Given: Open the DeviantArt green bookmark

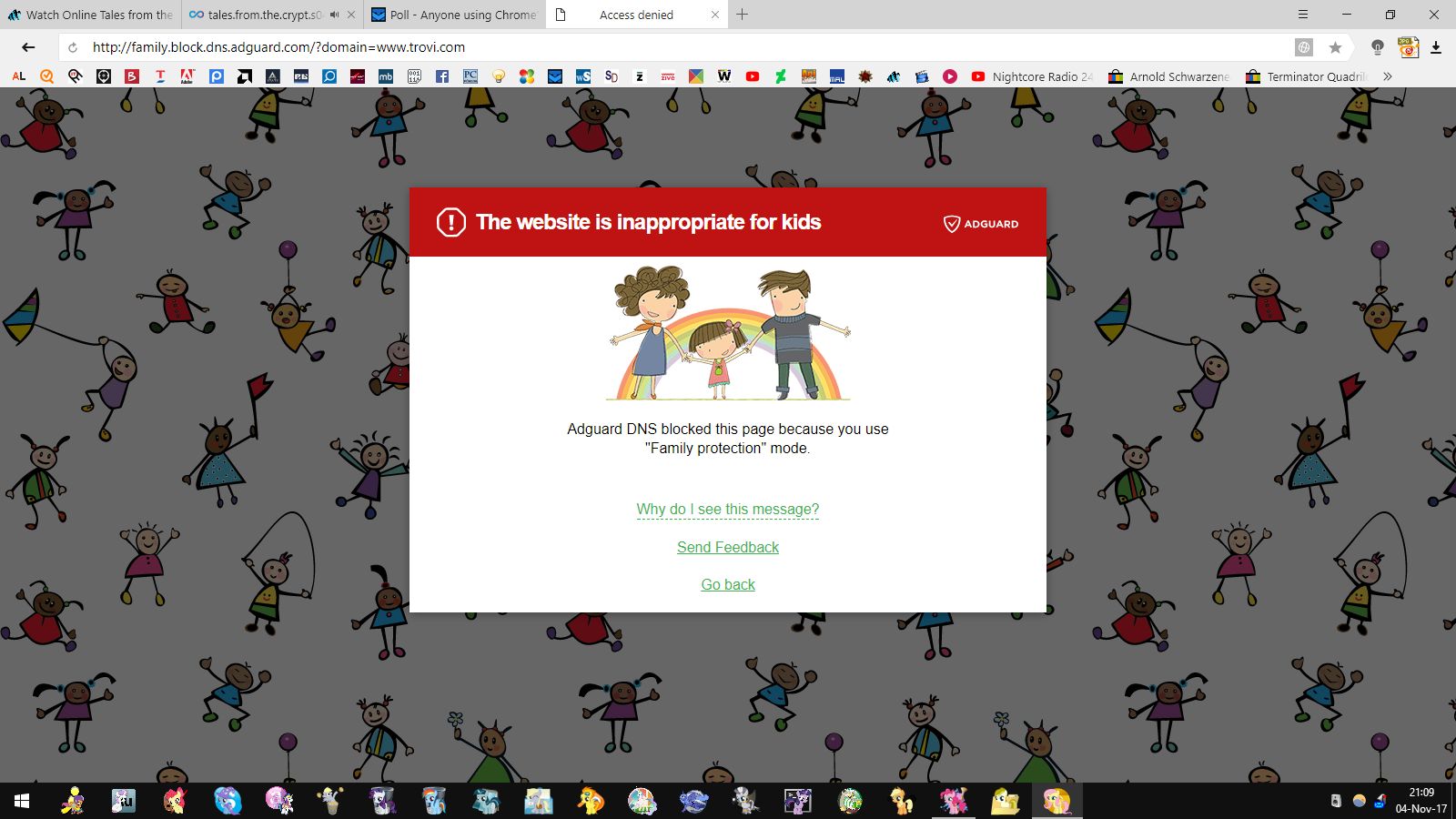Looking at the screenshot, I should point(781,76).
